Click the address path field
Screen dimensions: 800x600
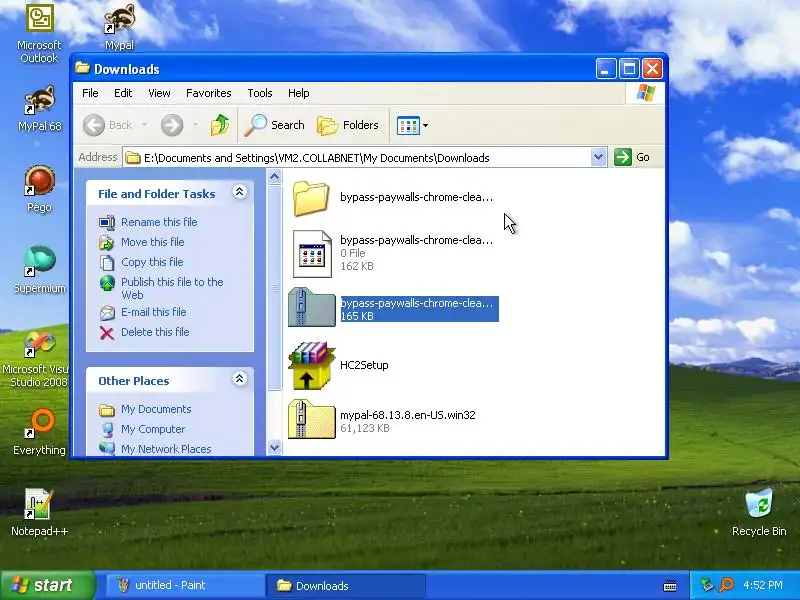(357, 158)
